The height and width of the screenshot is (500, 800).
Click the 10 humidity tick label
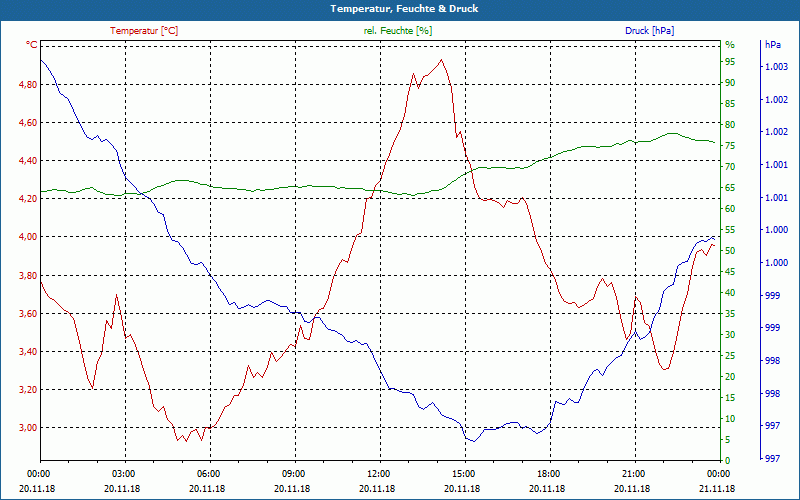730,419
